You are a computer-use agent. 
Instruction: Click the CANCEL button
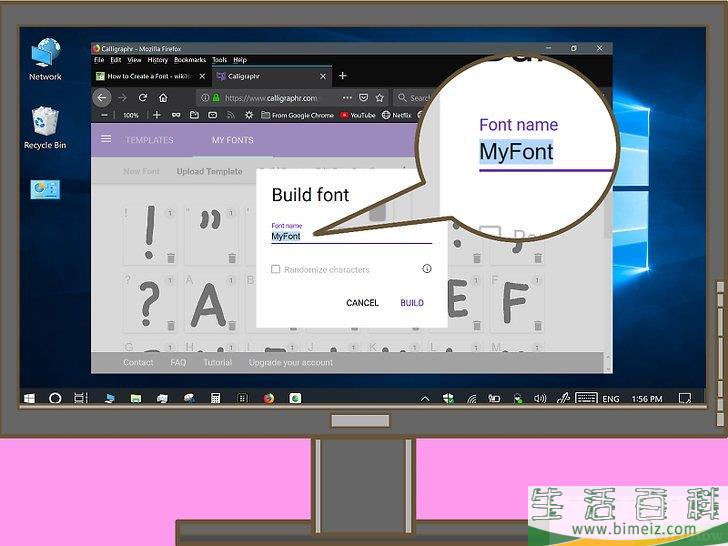click(362, 303)
